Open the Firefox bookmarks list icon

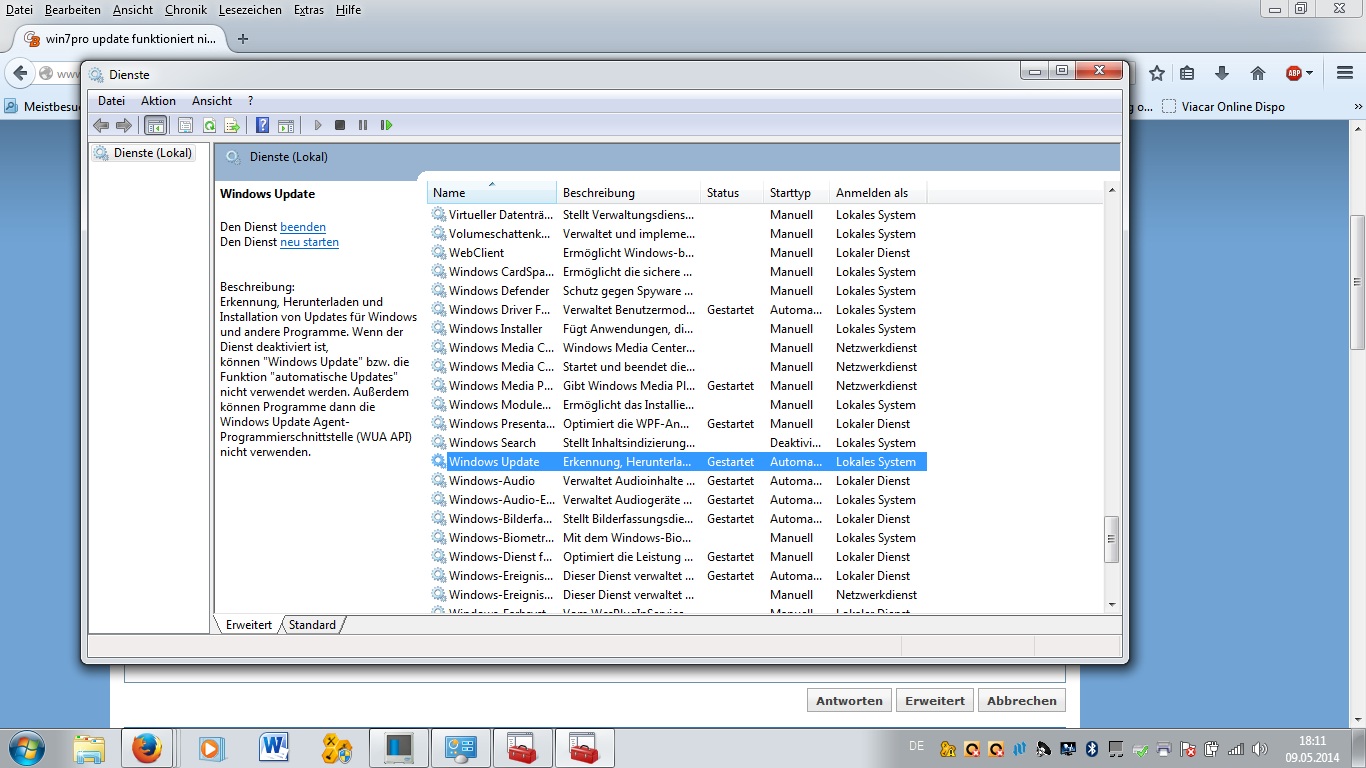(1187, 73)
